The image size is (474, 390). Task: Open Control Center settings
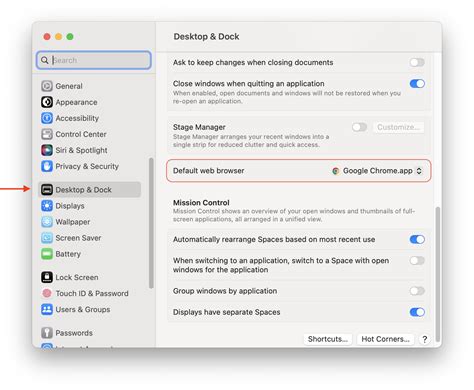tap(89, 134)
